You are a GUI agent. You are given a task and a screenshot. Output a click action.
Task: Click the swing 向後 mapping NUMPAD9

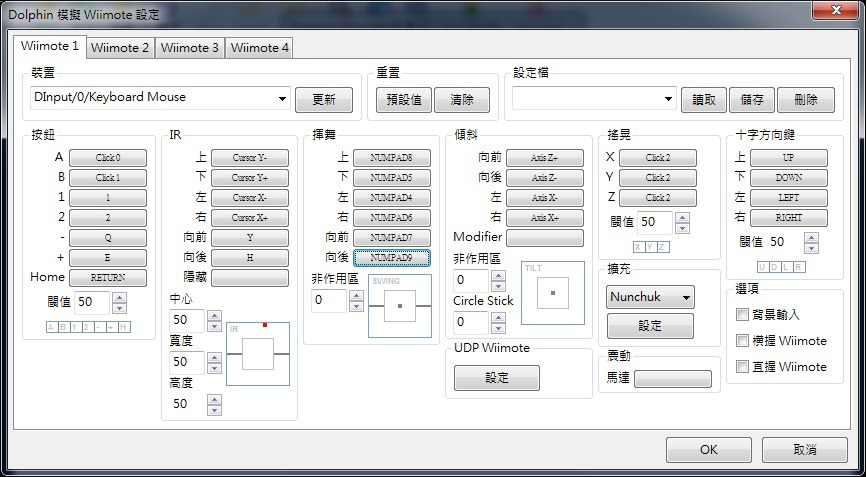click(391, 258)
